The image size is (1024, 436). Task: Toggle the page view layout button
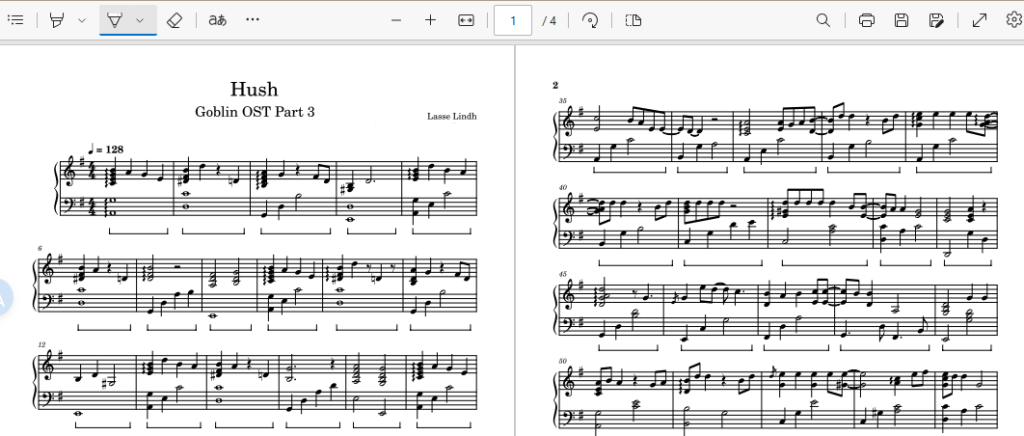tap(633, 20)
